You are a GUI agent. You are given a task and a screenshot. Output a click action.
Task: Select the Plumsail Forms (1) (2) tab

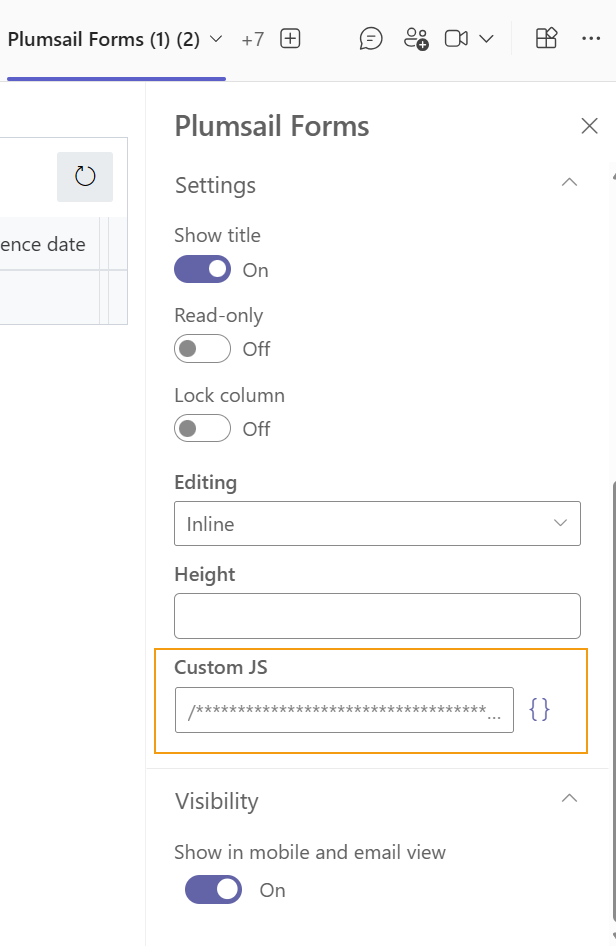pos(104,40)
